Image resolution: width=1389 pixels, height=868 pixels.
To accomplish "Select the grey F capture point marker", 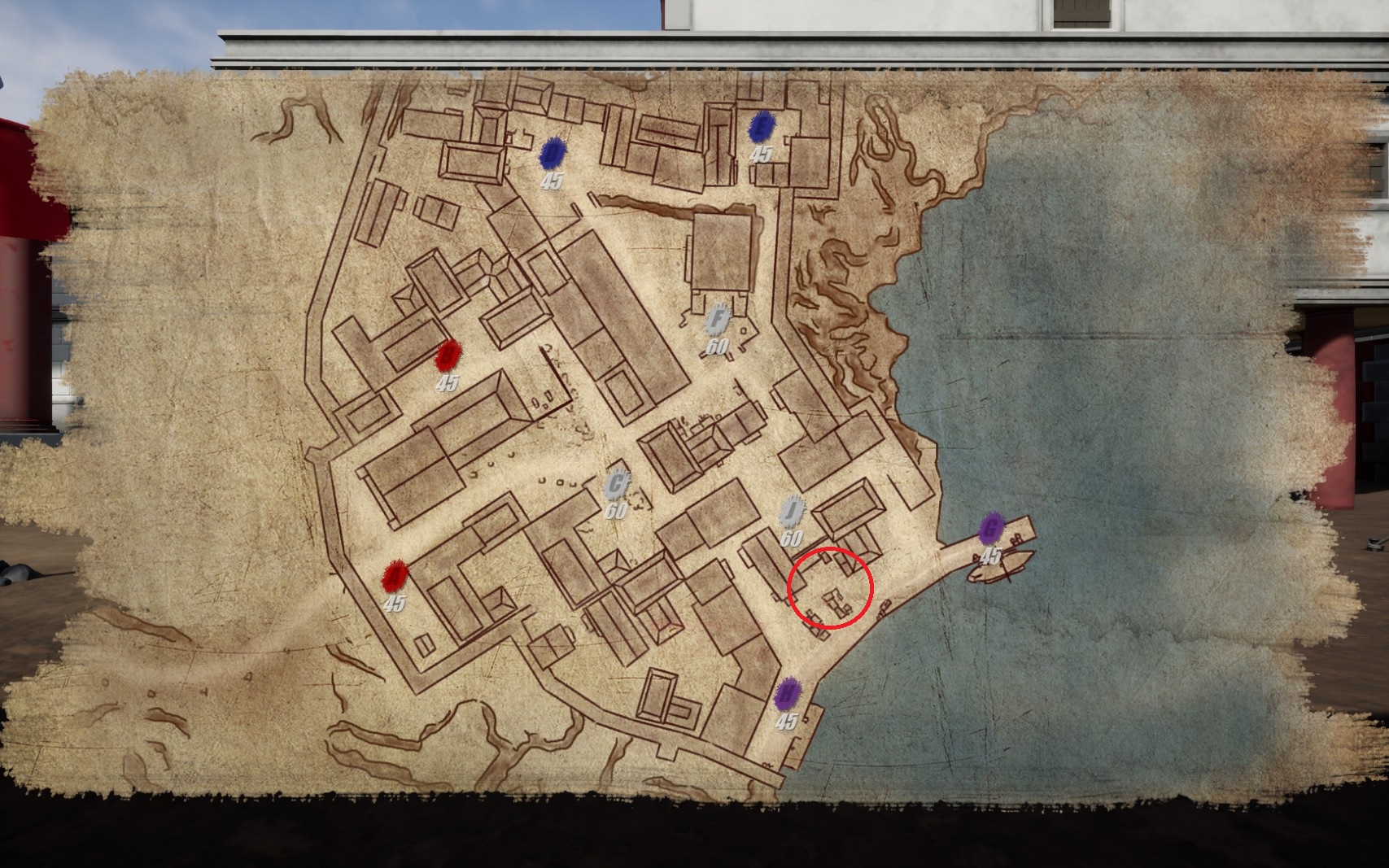I will 718,320.
